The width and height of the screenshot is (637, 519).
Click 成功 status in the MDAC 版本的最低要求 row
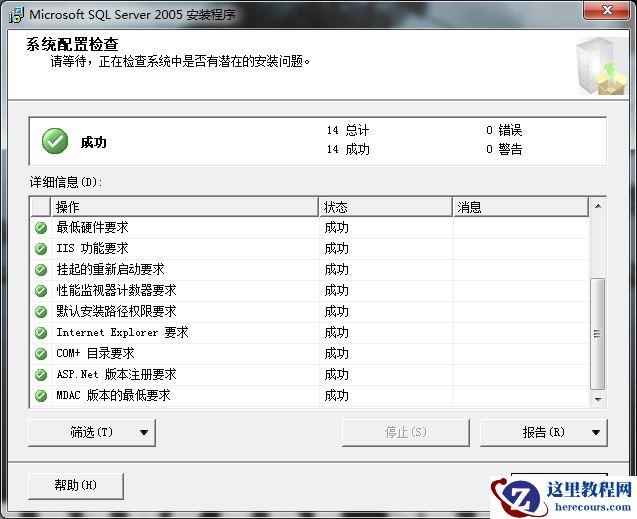(336, 395)
